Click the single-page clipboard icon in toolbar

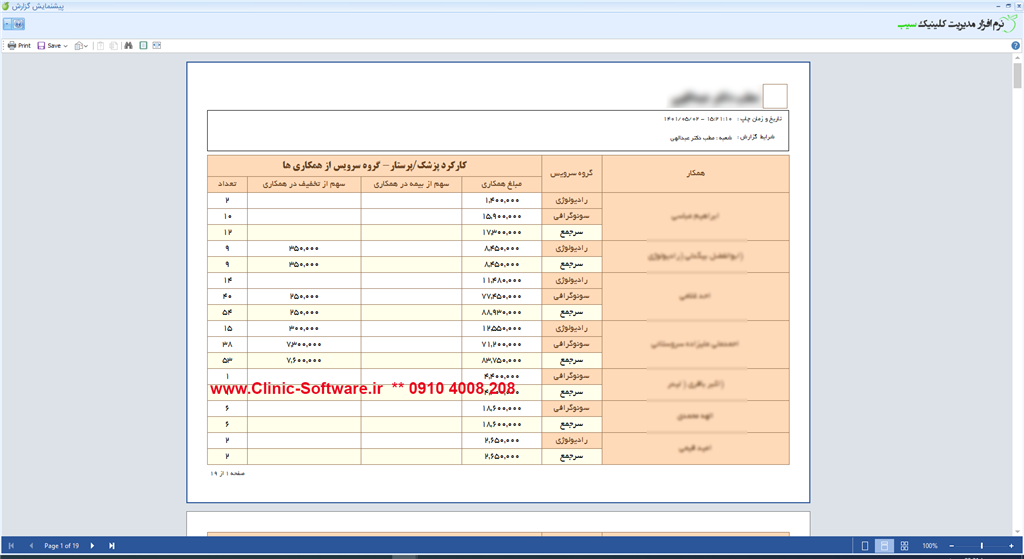coord(101,46)
